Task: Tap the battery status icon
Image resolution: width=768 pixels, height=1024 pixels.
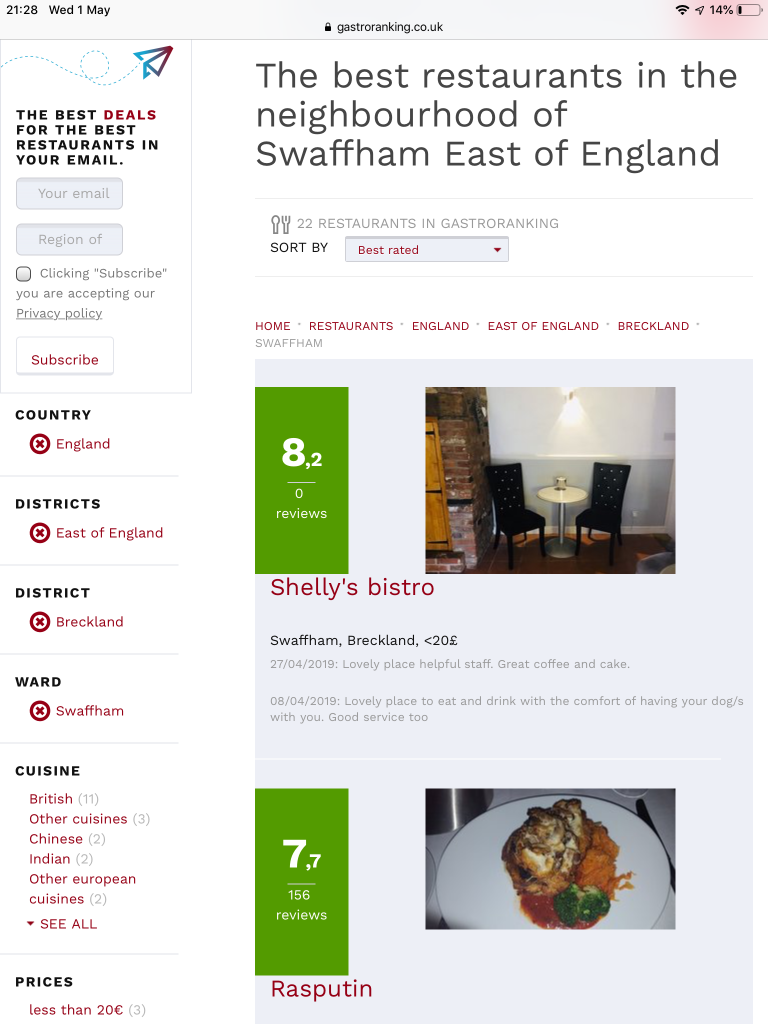Action: point(749,10)
